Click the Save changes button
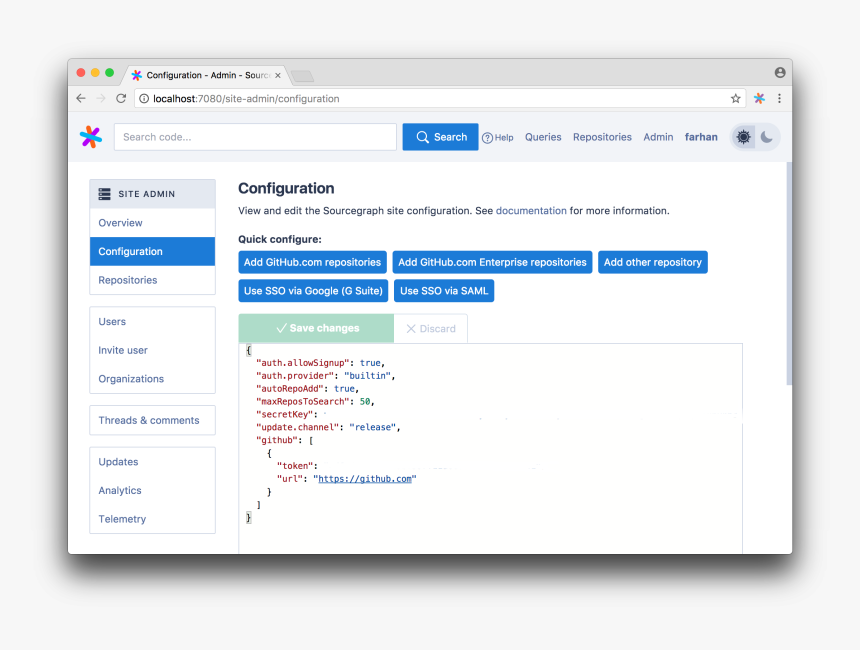Viewport: 860px width, 650px height. point(316,328)
